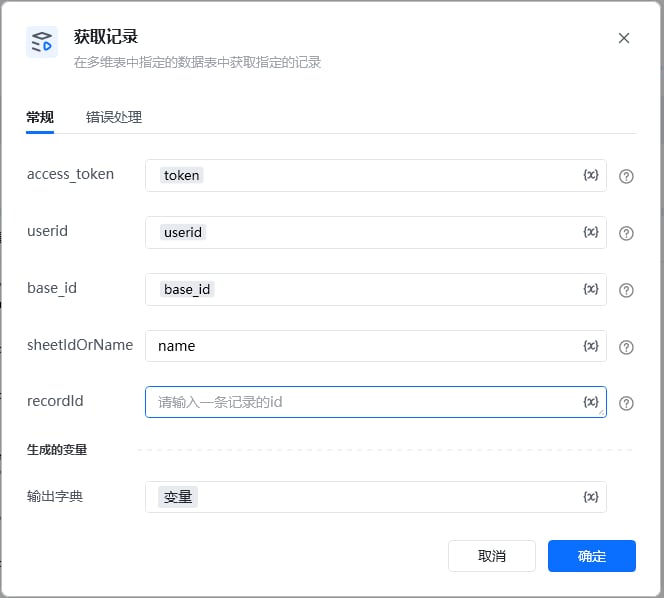Select the 变量 chip in 输出字典
The image size is (664, 598).
(x=178, y=497)
